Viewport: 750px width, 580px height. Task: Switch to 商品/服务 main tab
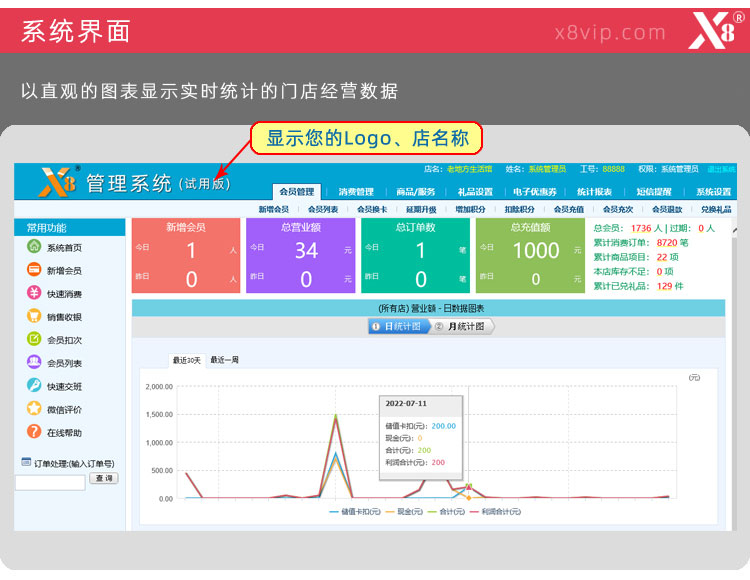pyautogui.click(x=415, y=192)
